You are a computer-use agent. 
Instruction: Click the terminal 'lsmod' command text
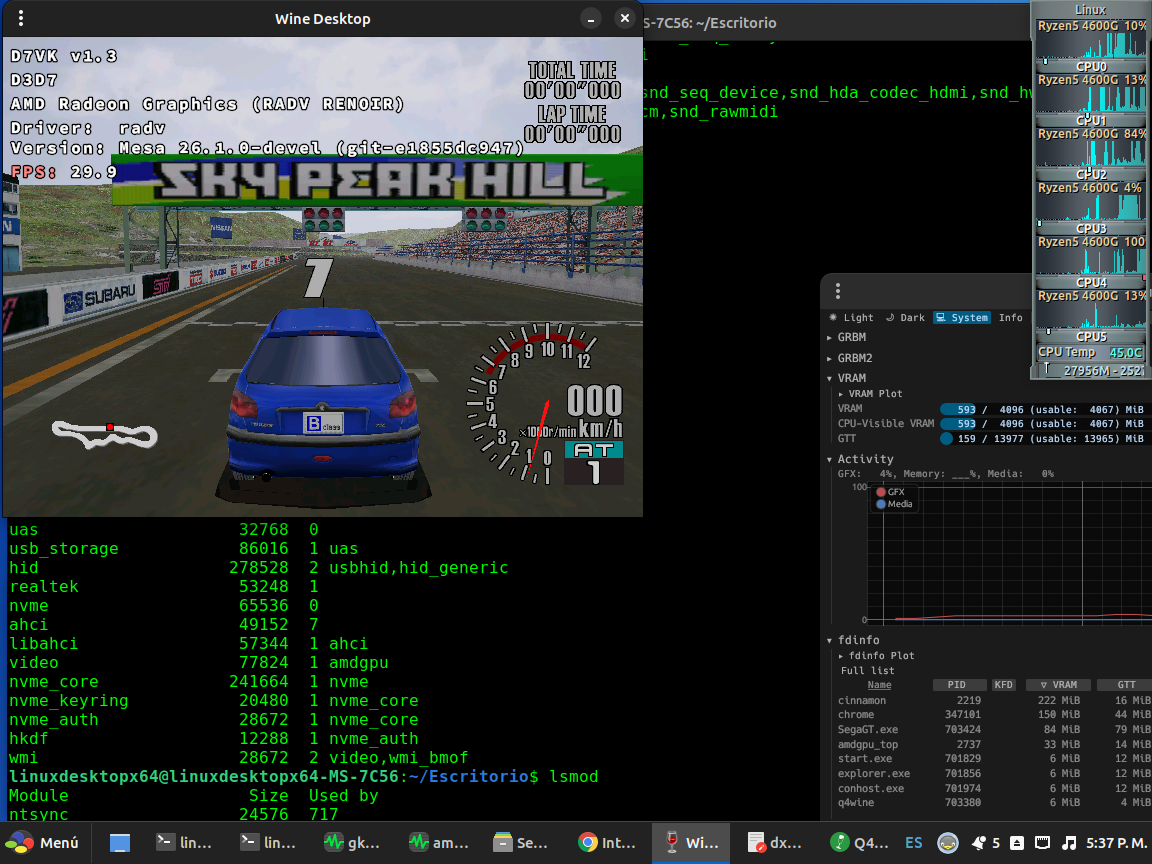(x=574, y=777)
